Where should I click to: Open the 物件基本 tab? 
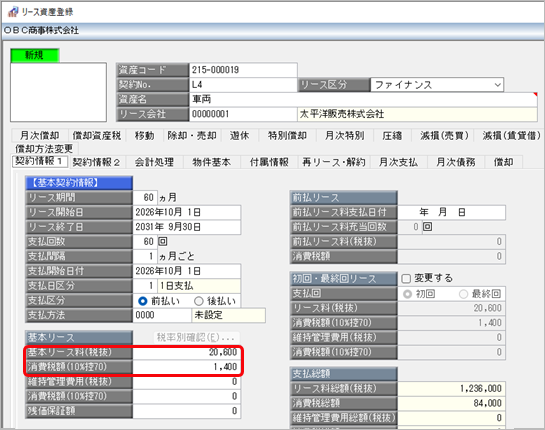point(211,162)
